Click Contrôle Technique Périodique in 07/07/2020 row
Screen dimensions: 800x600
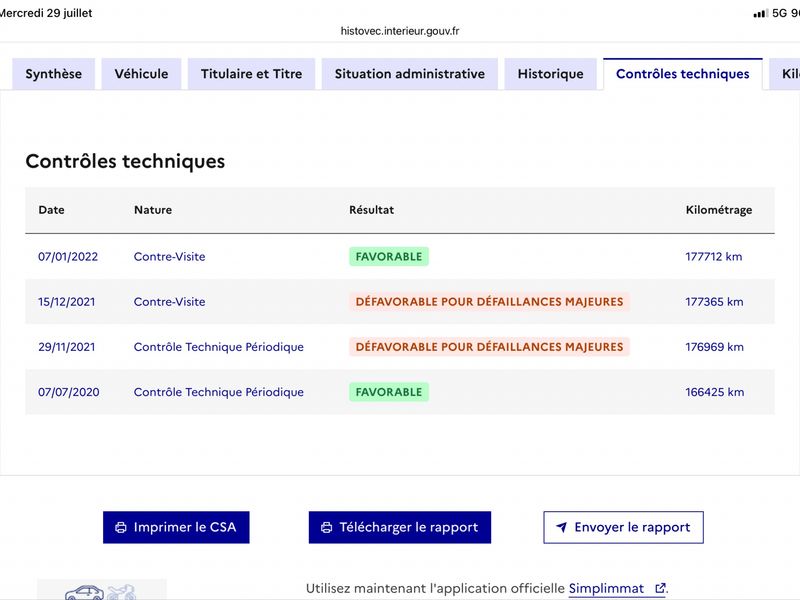click(219, 392)
